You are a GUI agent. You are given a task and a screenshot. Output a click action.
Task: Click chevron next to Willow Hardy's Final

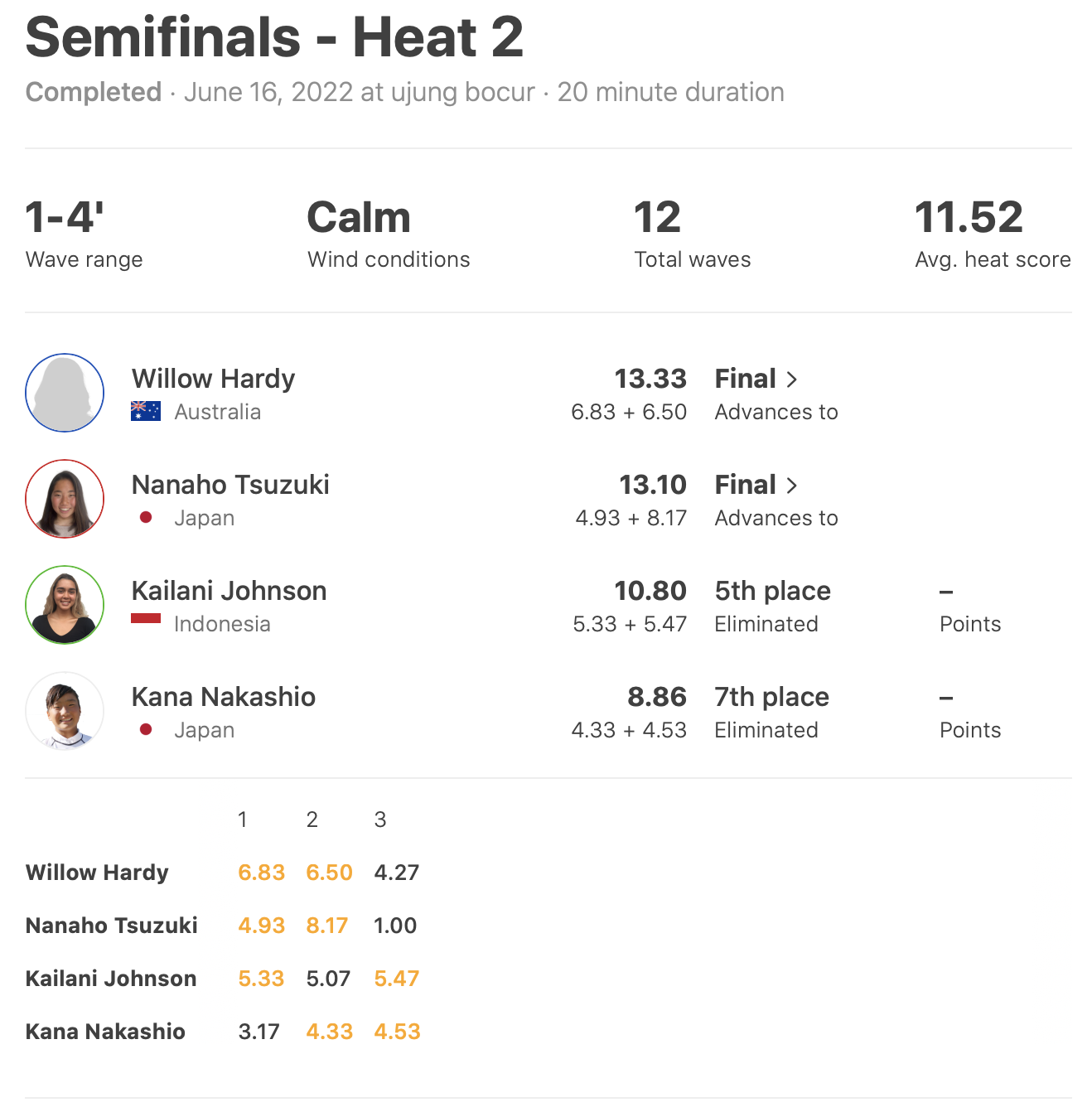pyautogui.click(x=792, y=380)
